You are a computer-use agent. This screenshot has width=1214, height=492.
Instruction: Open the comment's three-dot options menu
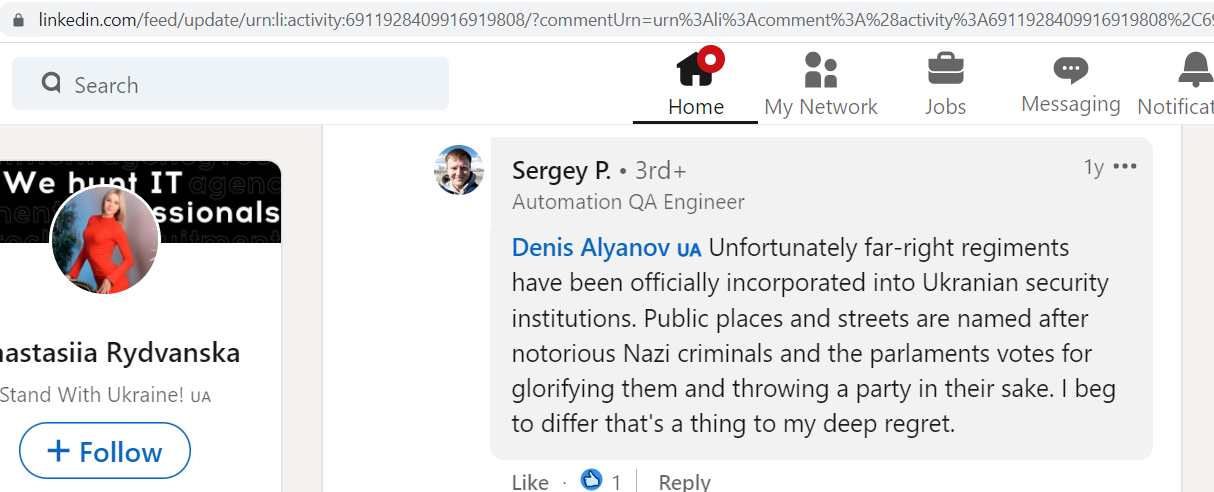tap(1125, 166)
